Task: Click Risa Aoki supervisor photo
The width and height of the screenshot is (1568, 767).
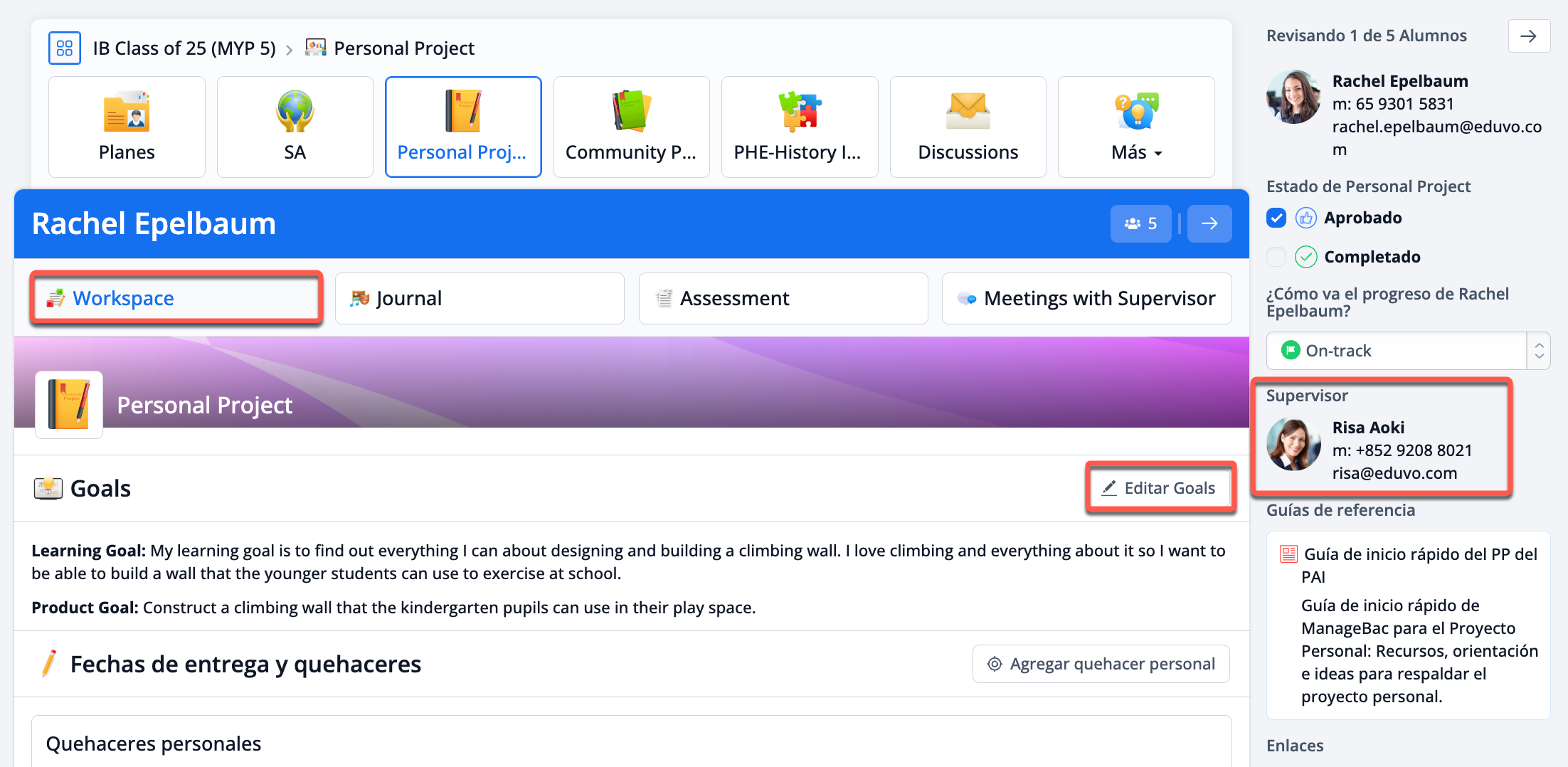Action: (1293, 445)
